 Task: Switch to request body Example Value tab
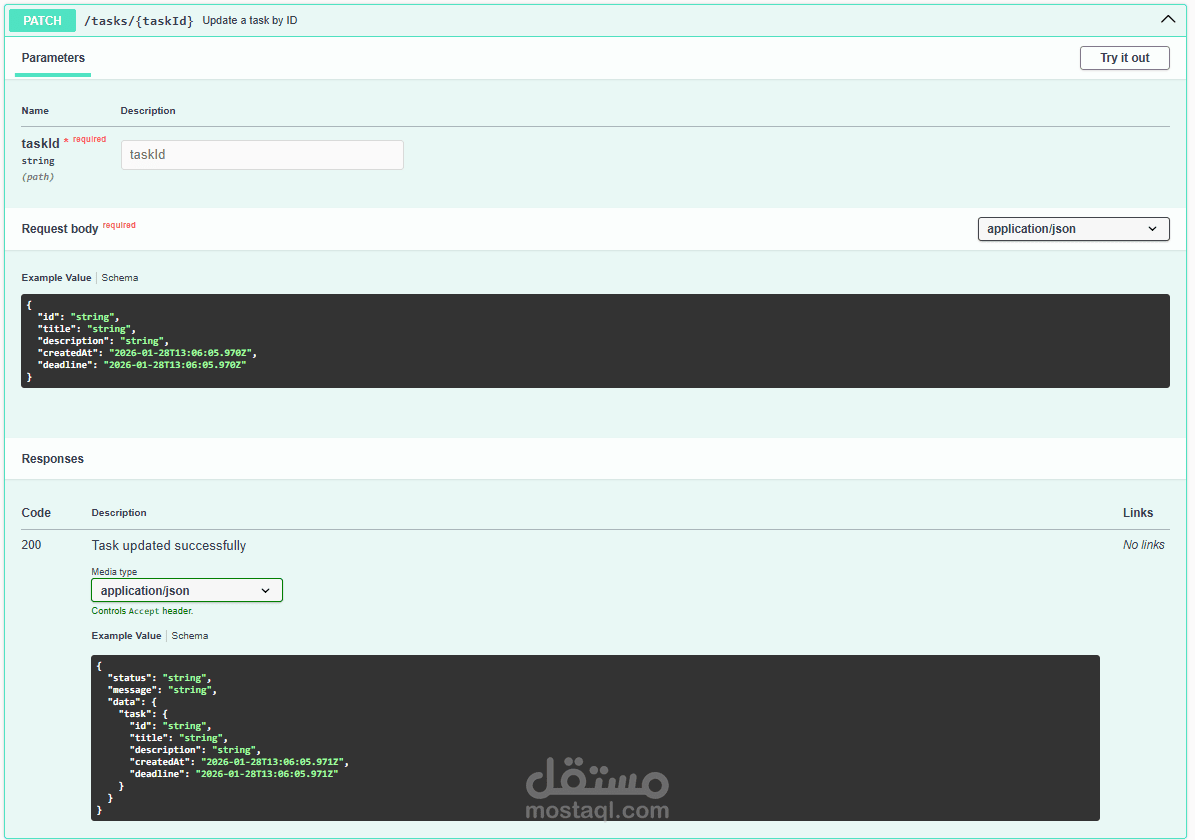click(56, 277)
